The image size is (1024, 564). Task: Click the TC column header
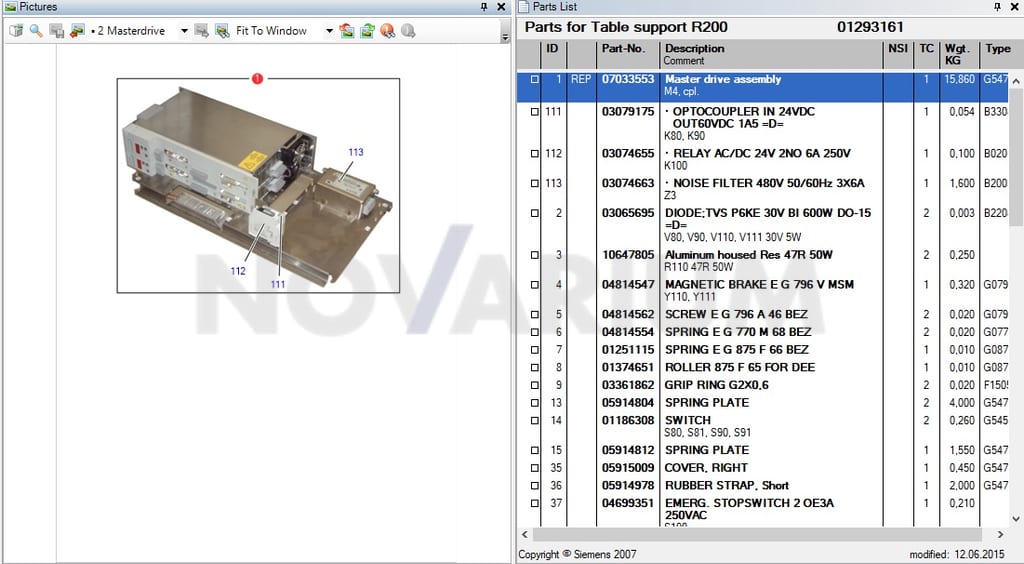coord(926,54)
